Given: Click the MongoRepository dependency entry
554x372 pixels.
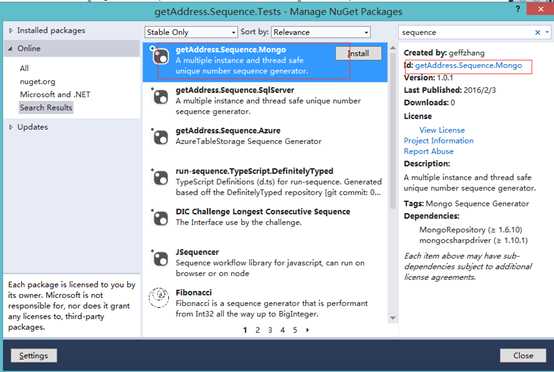Looking at the screenshot, I should (471, 230).
